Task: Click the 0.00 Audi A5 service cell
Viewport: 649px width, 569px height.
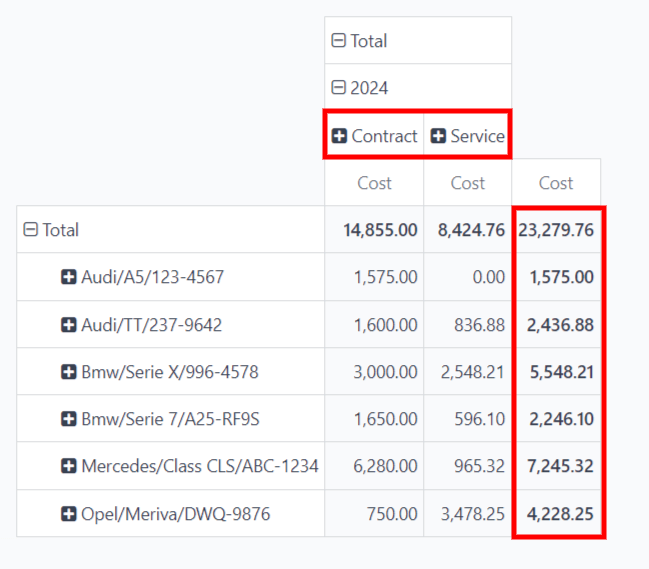Action: 488,277
